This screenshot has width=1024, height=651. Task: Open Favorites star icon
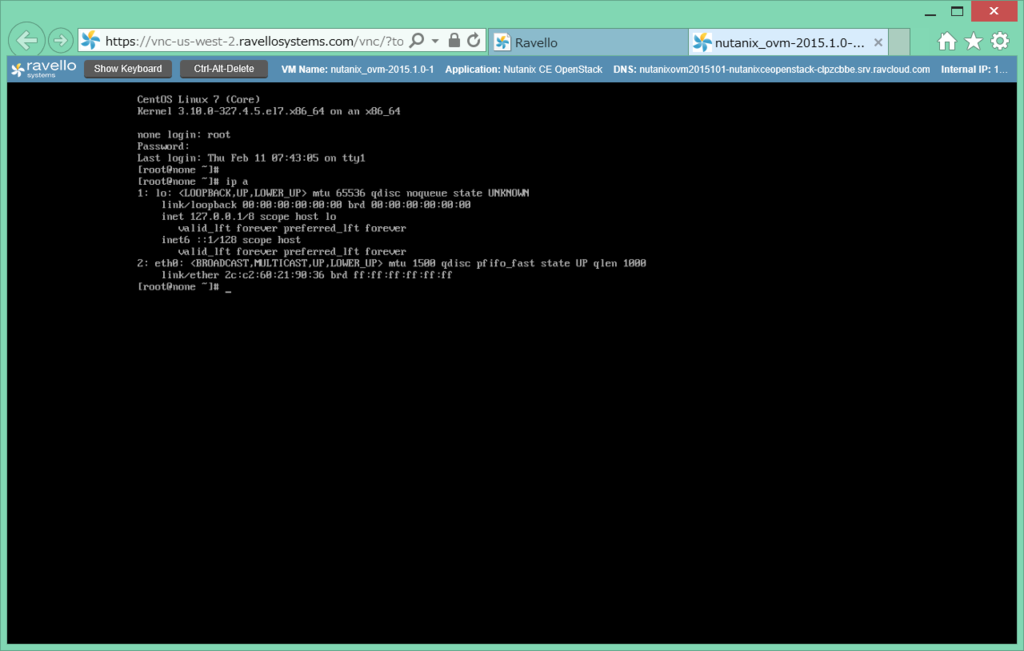pyautogui.click(x=974, y=42)
